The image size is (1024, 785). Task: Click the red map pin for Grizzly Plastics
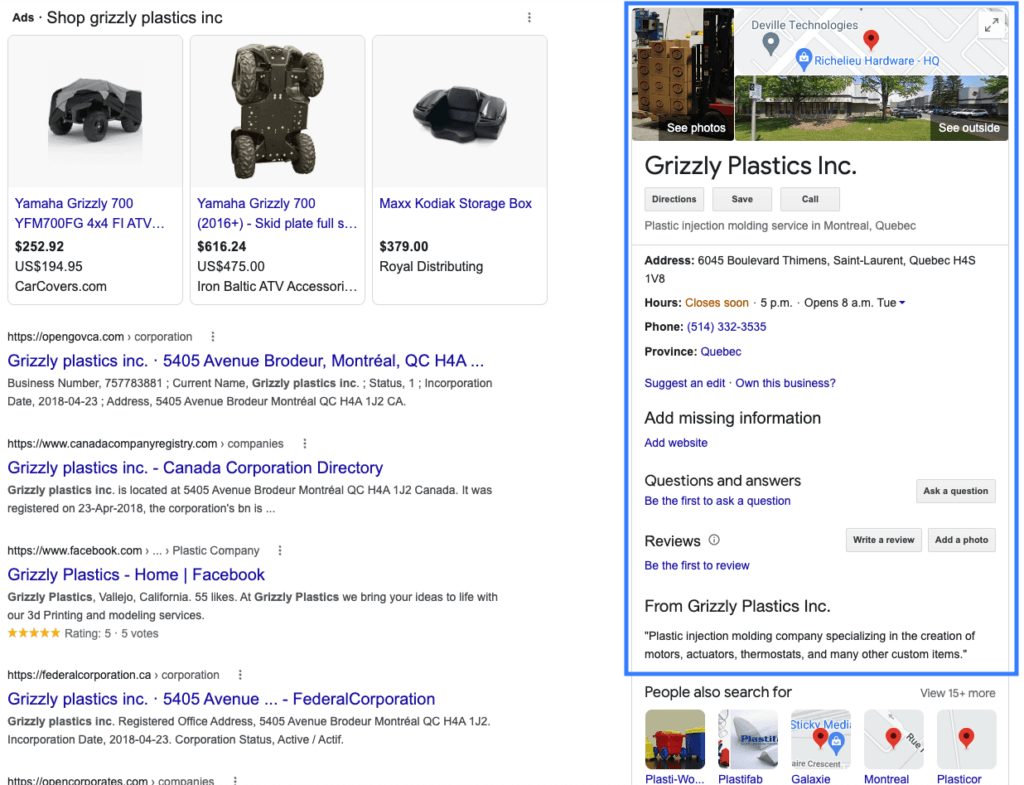coord(871,41)
